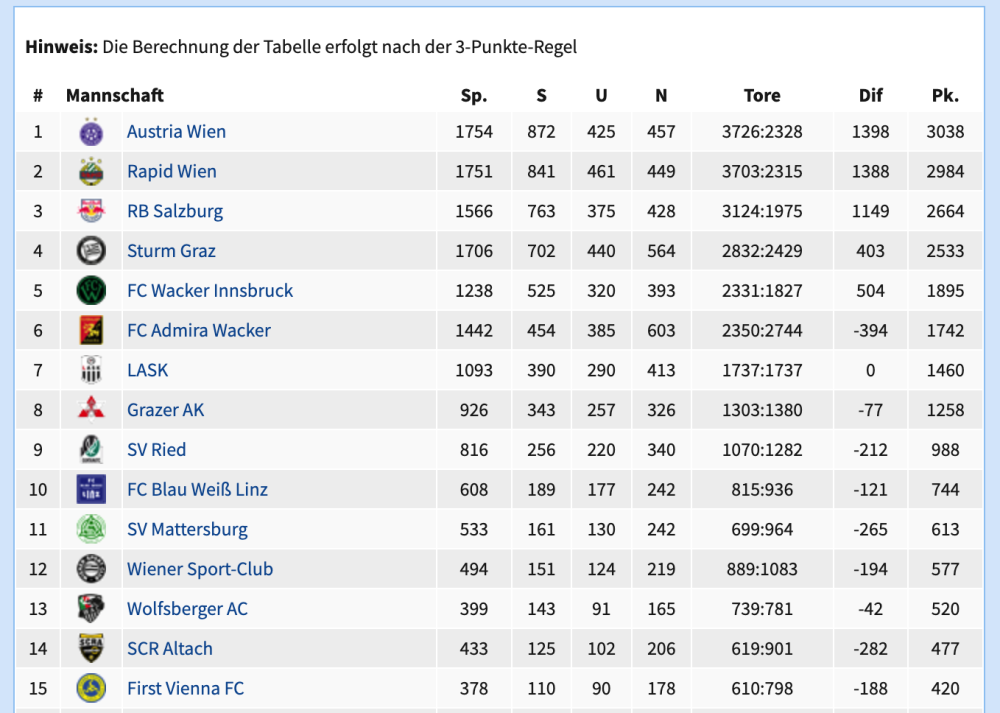Screen dimensions: 1000x713
Task: Click the SV Ried club logo
Action: 91,450
